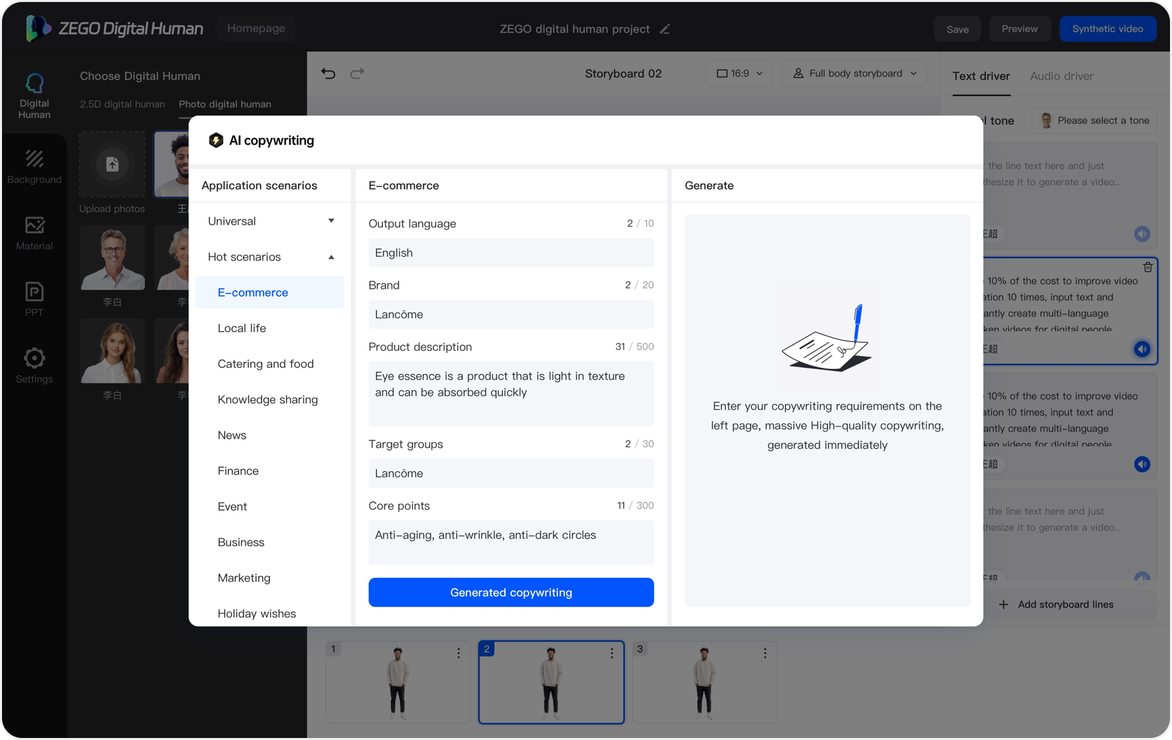Open the Material sidebar panel
This screenshot has width=1172, height=740.
[x=34, y=233]
